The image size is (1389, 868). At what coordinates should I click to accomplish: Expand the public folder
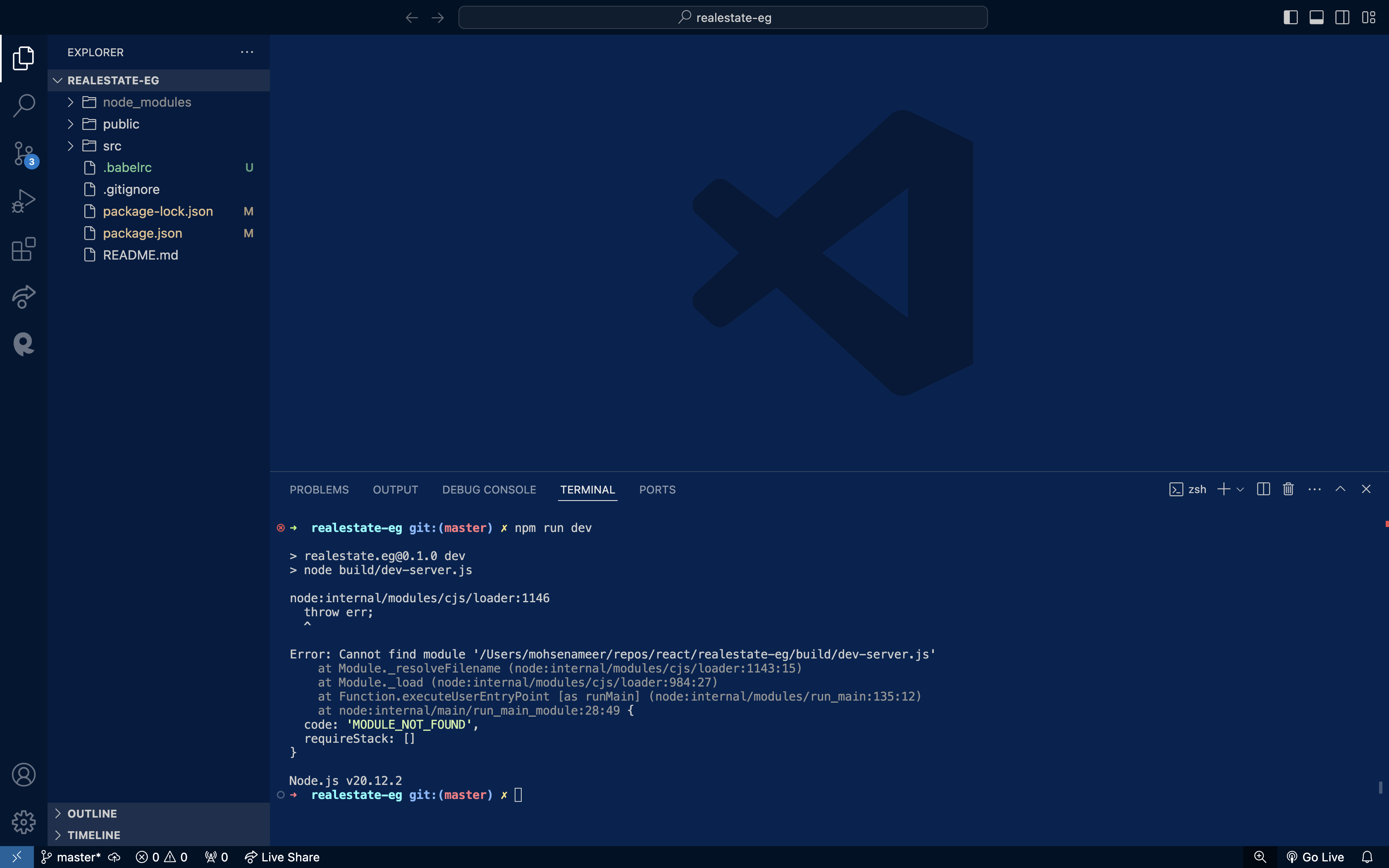pos(159,124)
